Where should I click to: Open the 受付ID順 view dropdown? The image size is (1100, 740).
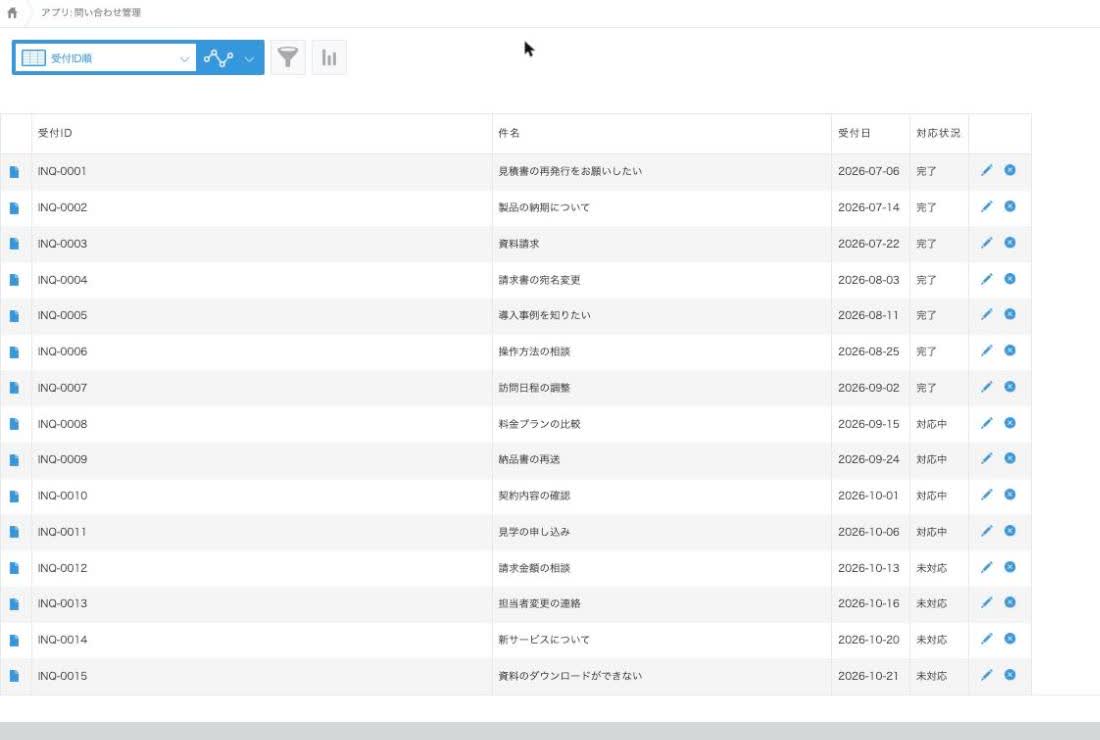coord(105,58)
